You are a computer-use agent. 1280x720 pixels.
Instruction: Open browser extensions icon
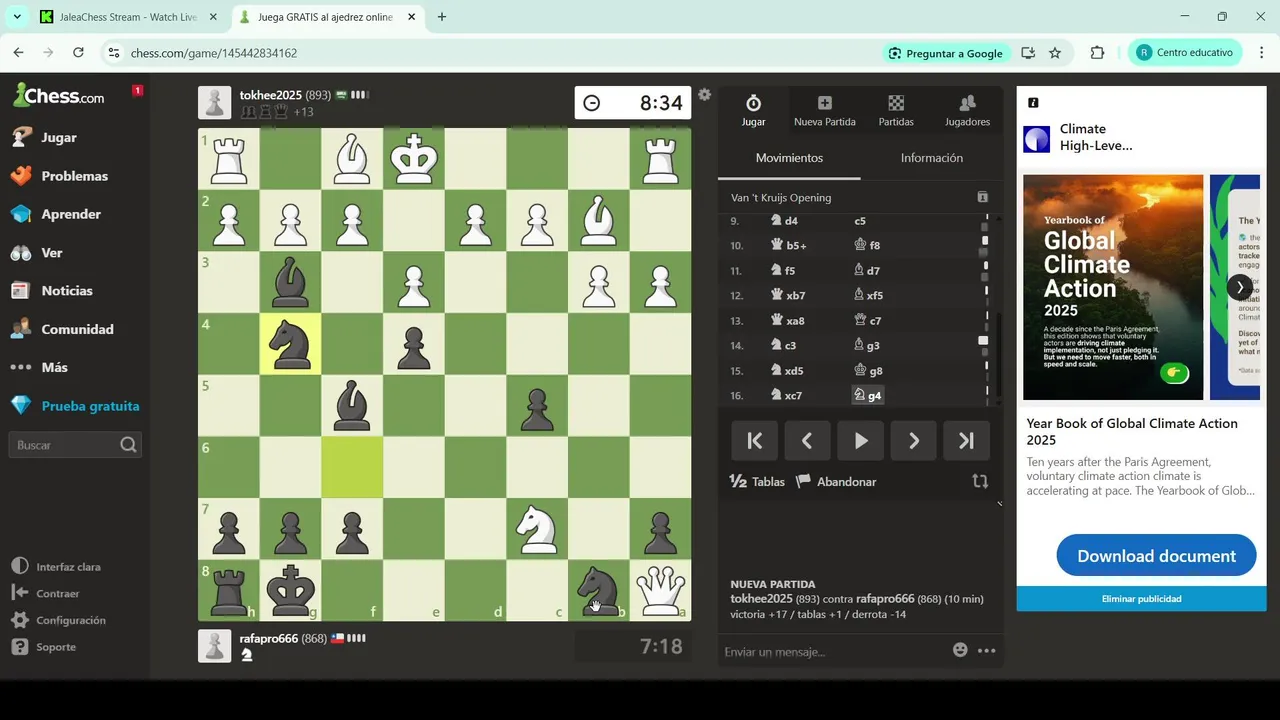click(x=1097, y=53)
